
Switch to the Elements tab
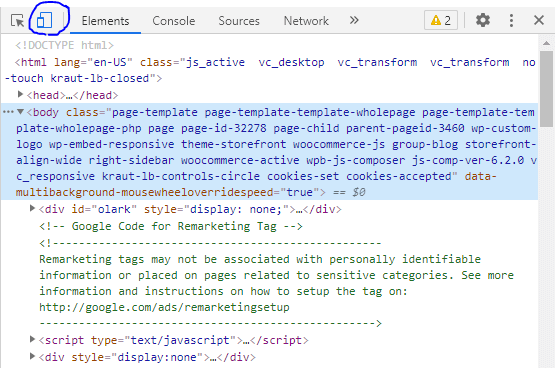(x=105, y=21)
